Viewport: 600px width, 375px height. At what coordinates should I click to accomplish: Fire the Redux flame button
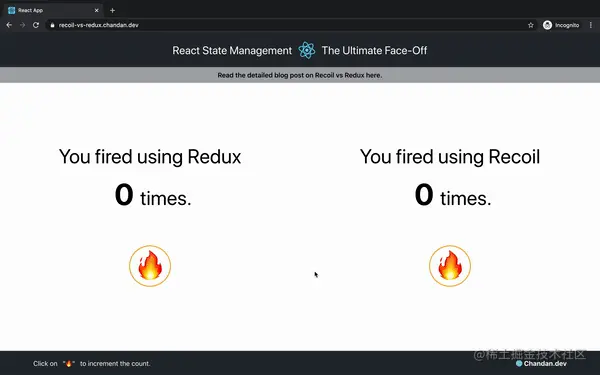tap(150, 266)
